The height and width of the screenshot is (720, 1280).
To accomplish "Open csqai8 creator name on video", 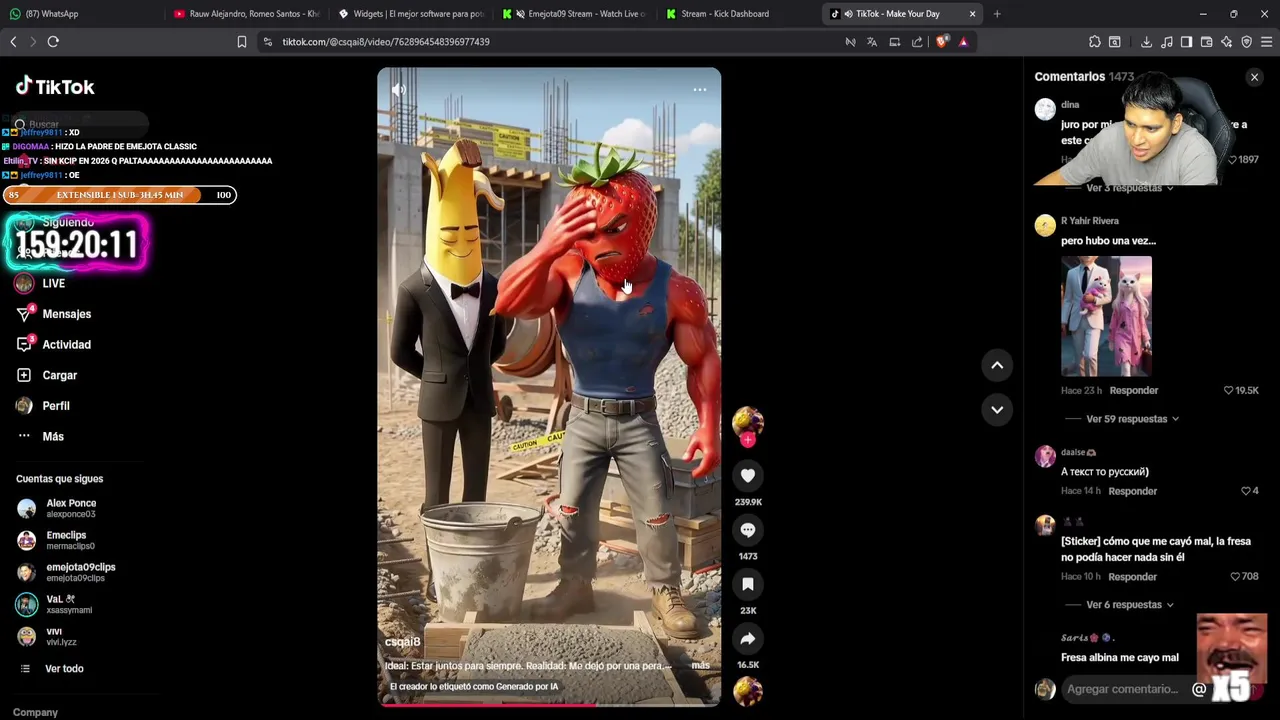I will [x=402, y=642].
